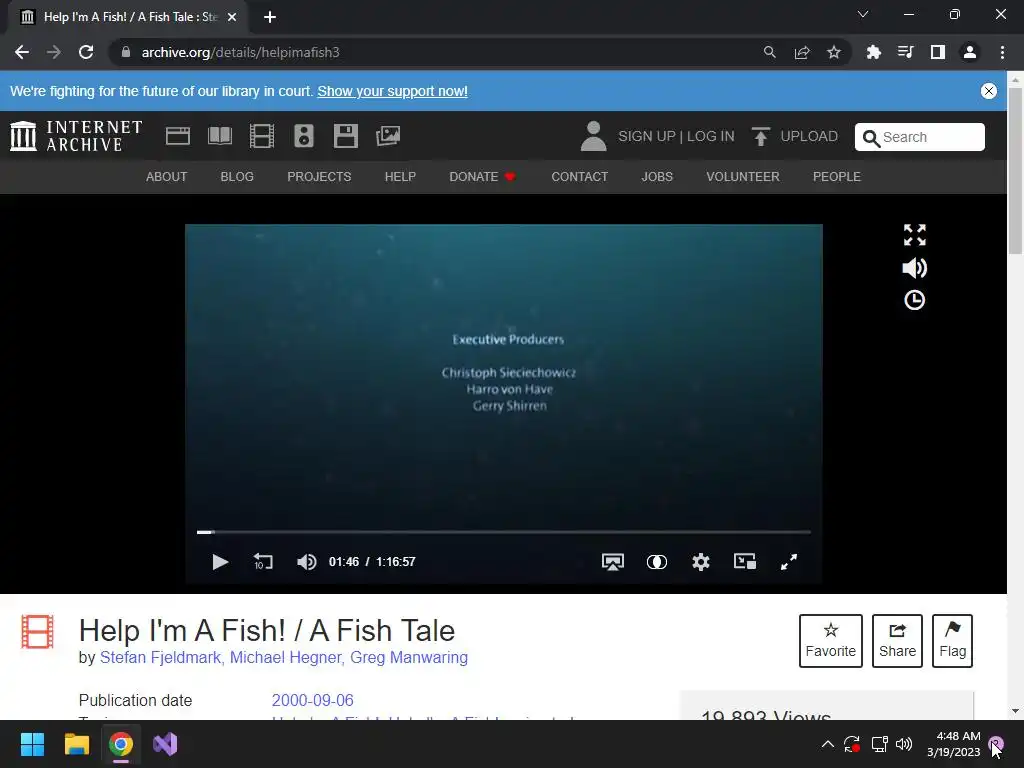Screen dimensions: 1024x768
Task: Click the user avatar icon
Action: [593, 136]
